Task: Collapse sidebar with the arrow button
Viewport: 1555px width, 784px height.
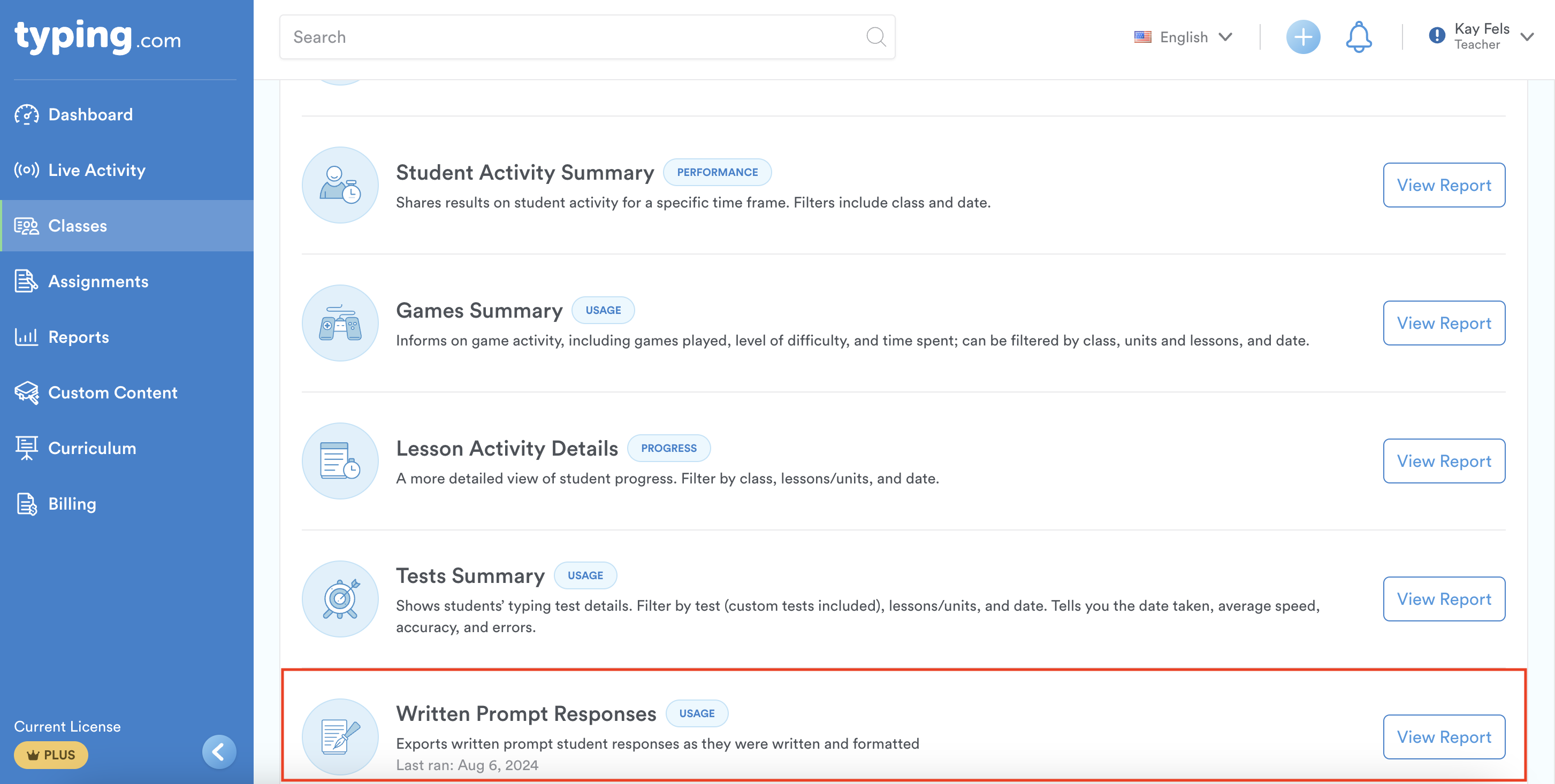Action: point(218,751)
